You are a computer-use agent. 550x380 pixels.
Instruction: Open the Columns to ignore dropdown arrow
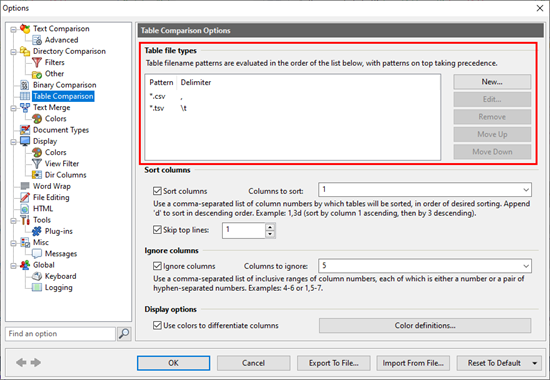pyautogui.click(x=526, y=266)
